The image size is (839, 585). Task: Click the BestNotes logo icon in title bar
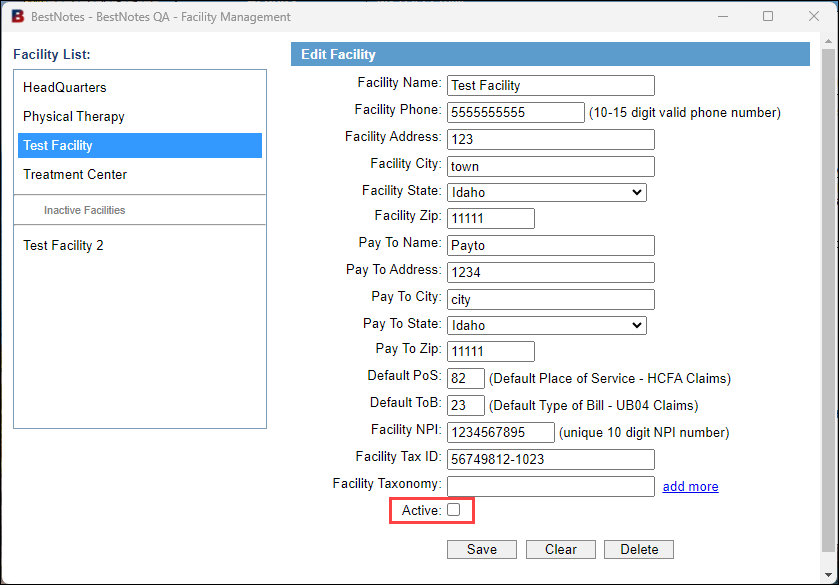click(x=18, y=16)
